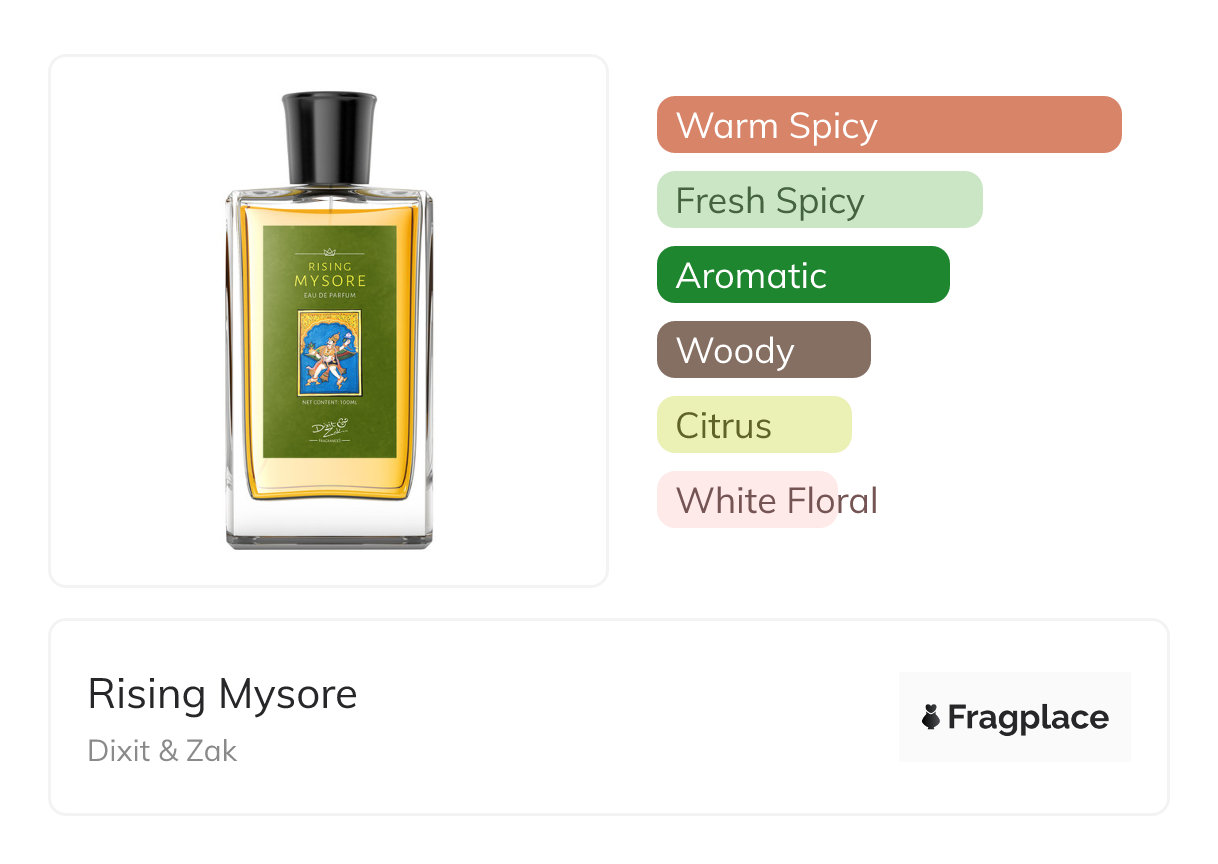The image size is (1218, 864).
Task: Select the White Floral accord bar
Action: (x=747, y=500)
